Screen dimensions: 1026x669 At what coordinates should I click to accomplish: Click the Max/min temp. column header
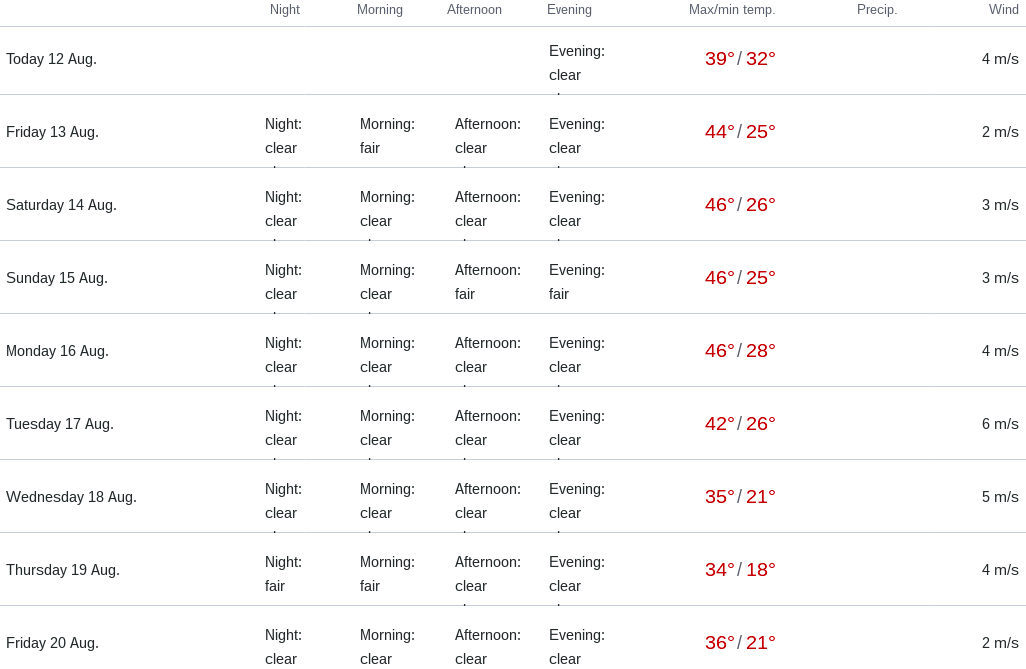point(732,10)
